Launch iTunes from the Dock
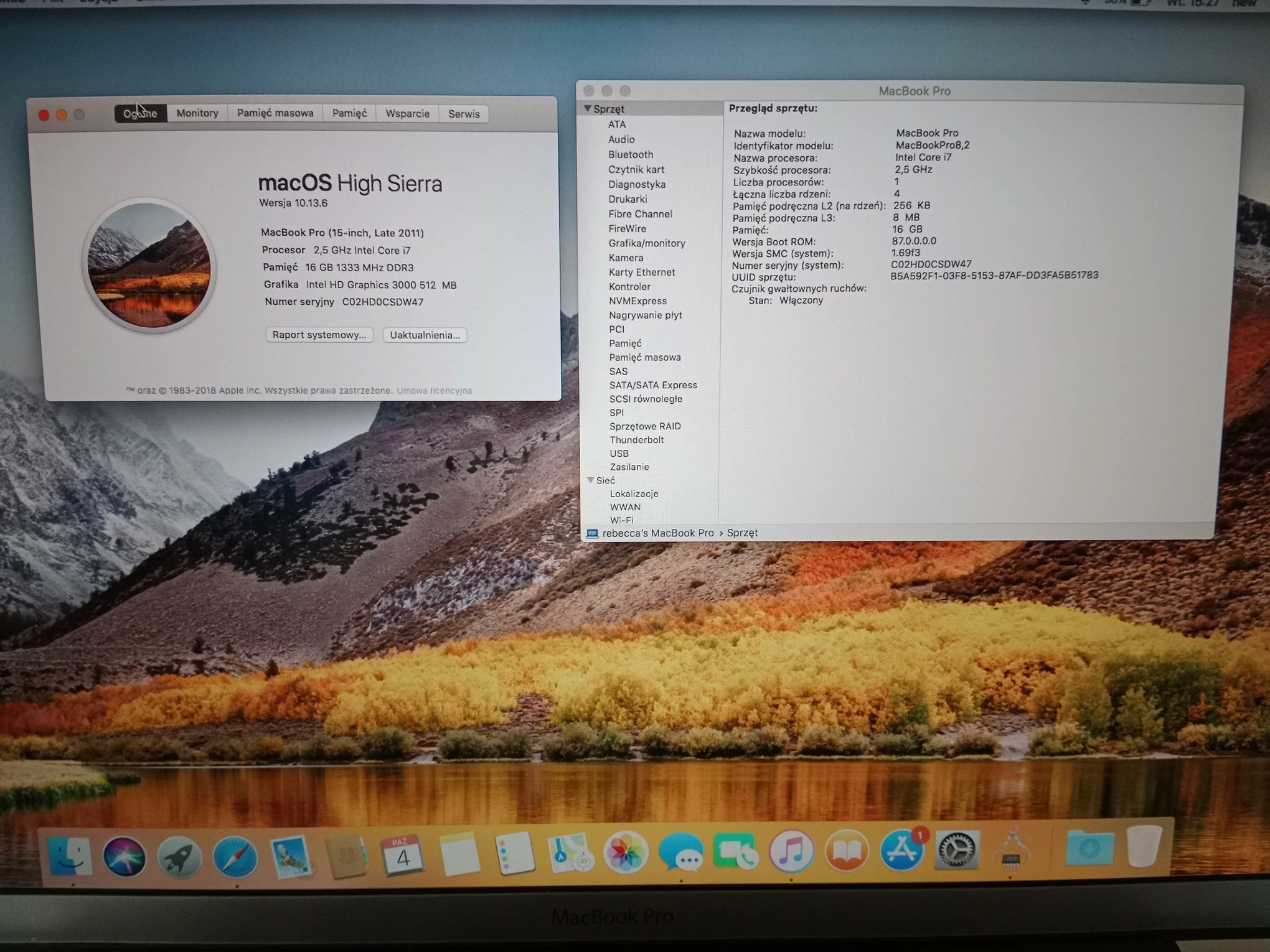The image size is (1270, 952). [792, 854]
